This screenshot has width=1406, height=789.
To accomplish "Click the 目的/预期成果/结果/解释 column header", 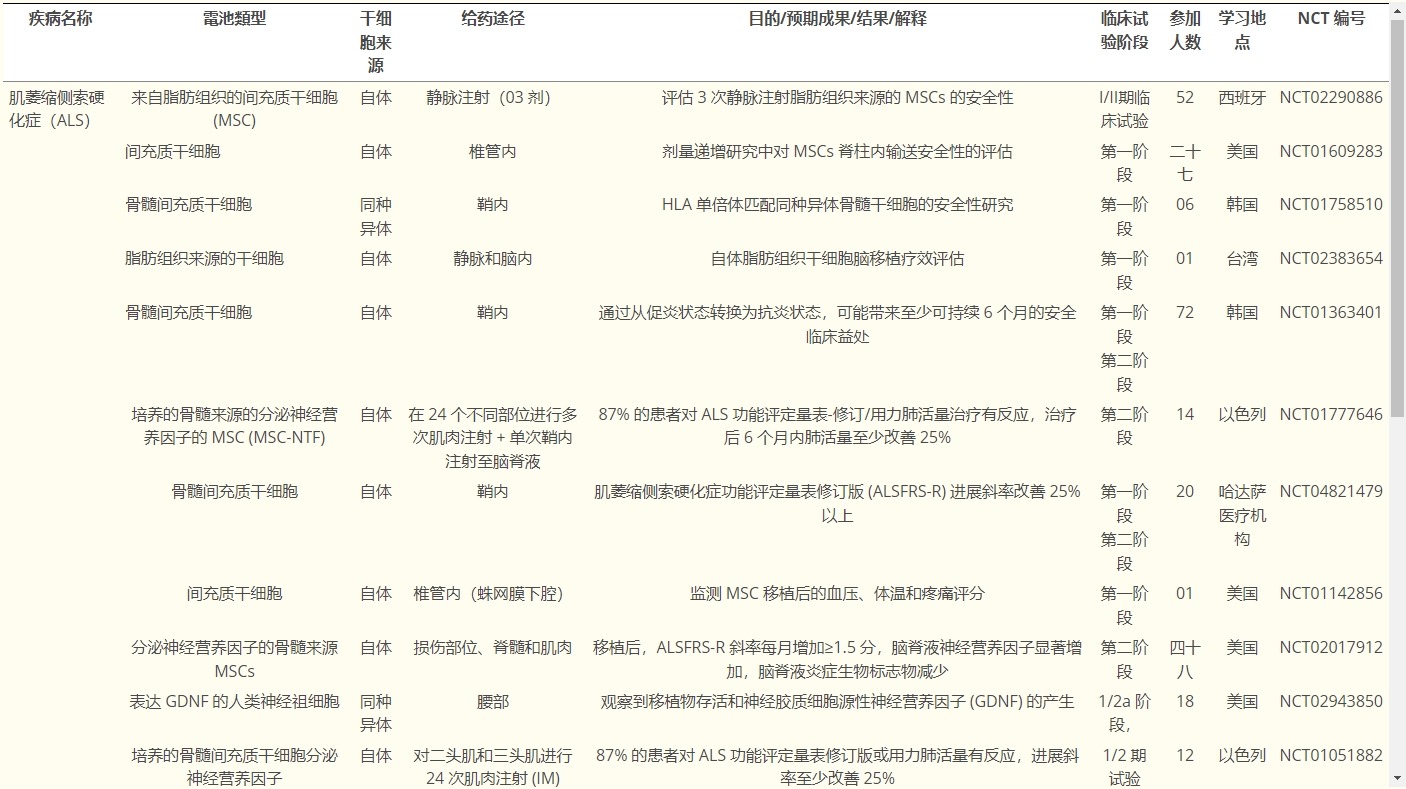I will (x=836, y=17).
